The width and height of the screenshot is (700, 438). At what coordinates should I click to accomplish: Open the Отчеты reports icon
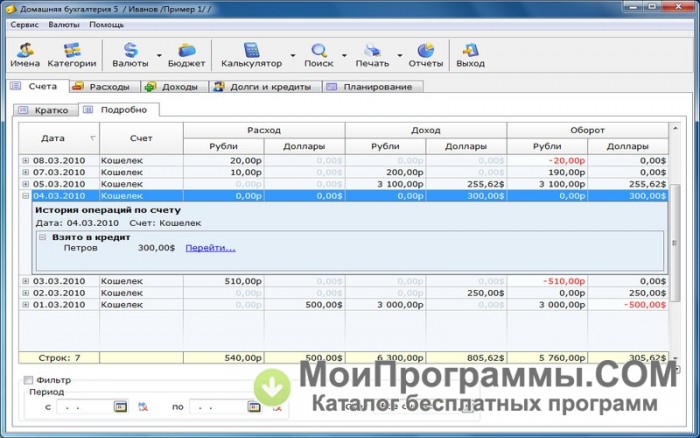point(425,54)
